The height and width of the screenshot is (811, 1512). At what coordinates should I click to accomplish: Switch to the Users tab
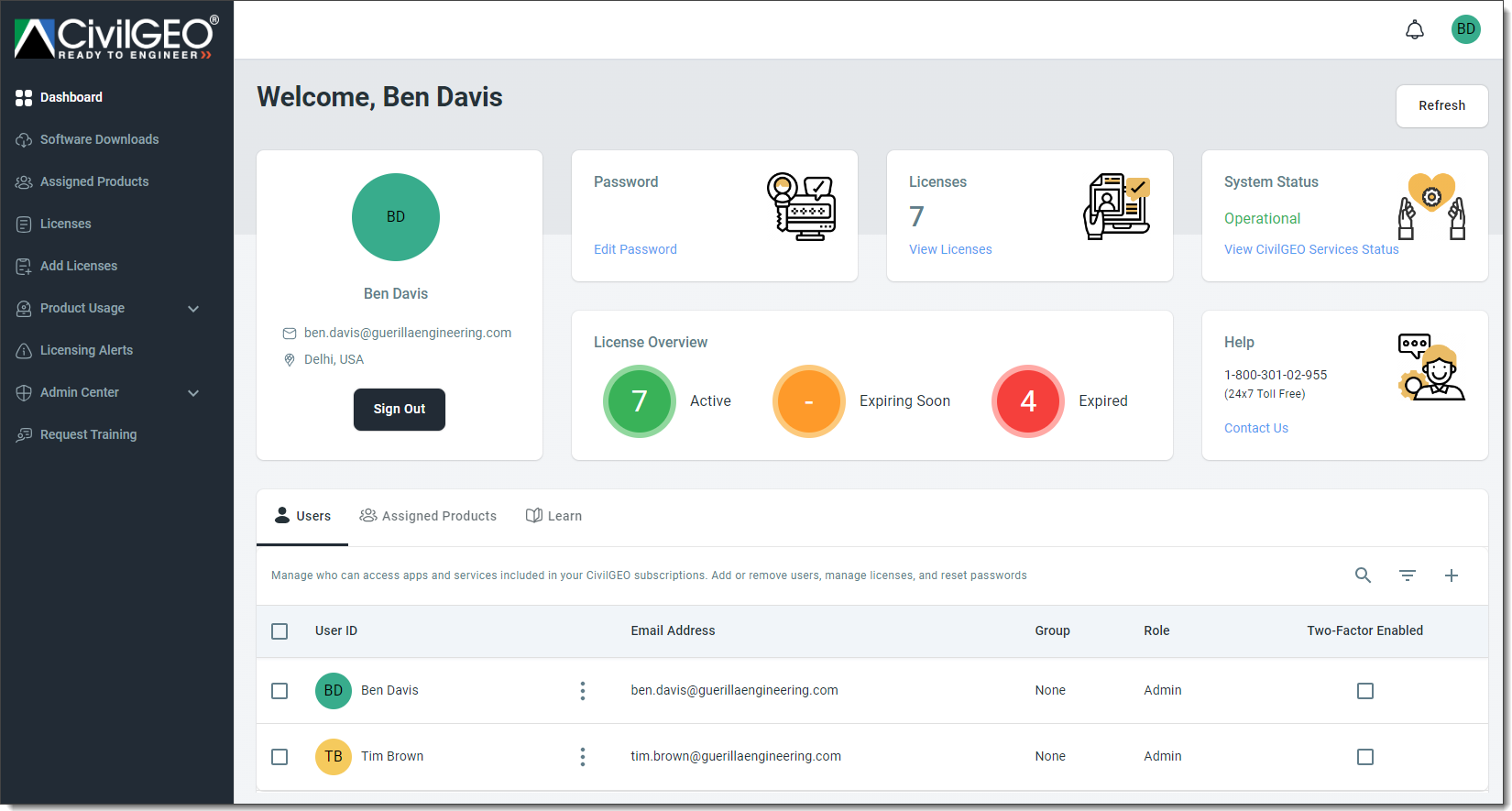302,516
